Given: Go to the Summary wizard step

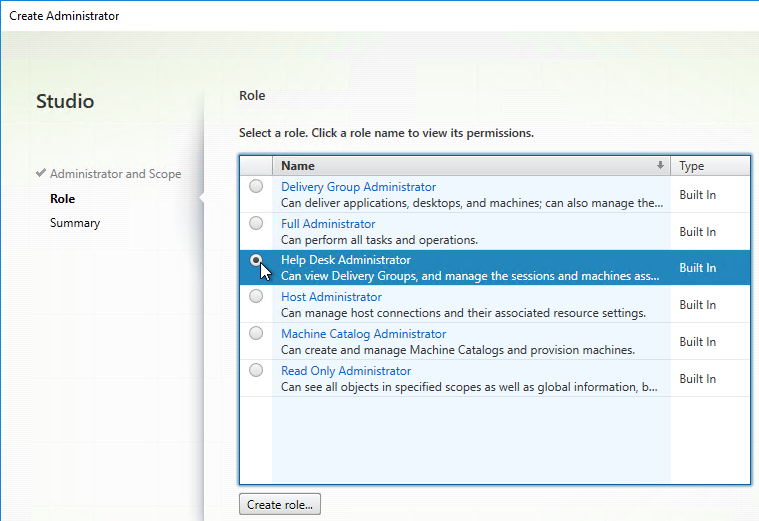Looking at the screenshot, I should 75,223.
